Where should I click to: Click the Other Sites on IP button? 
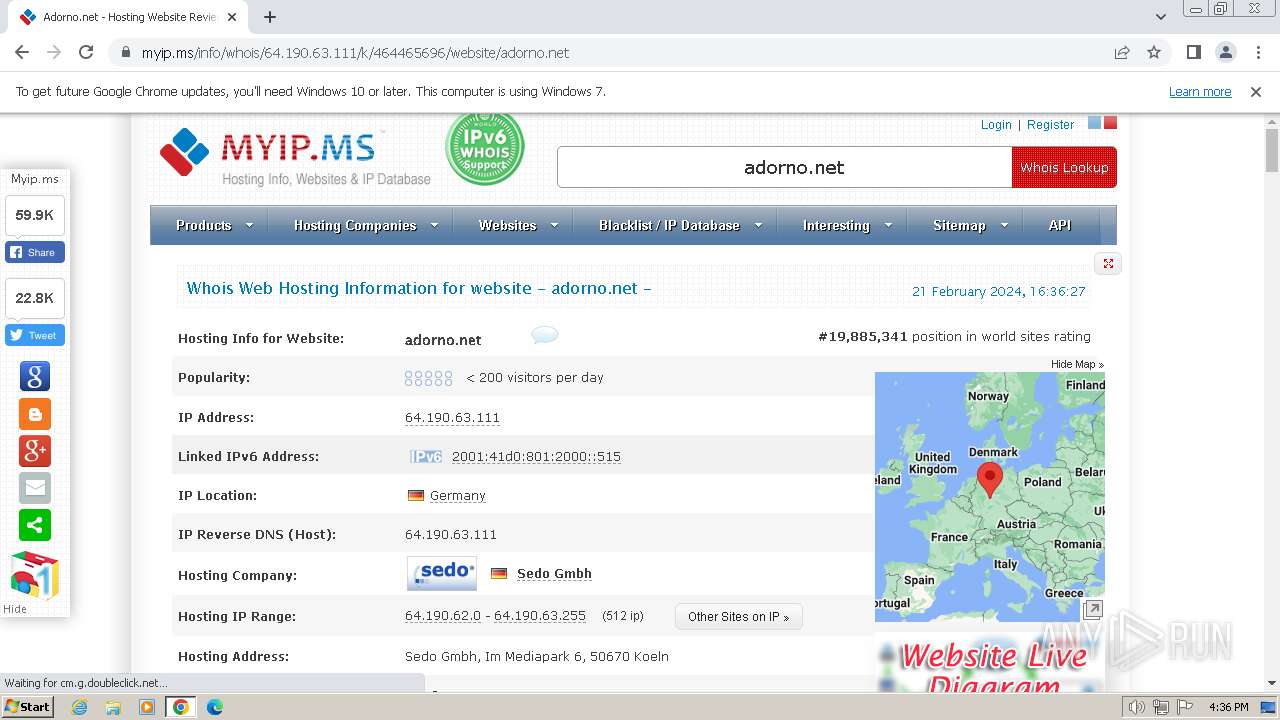tap(738, 617)
